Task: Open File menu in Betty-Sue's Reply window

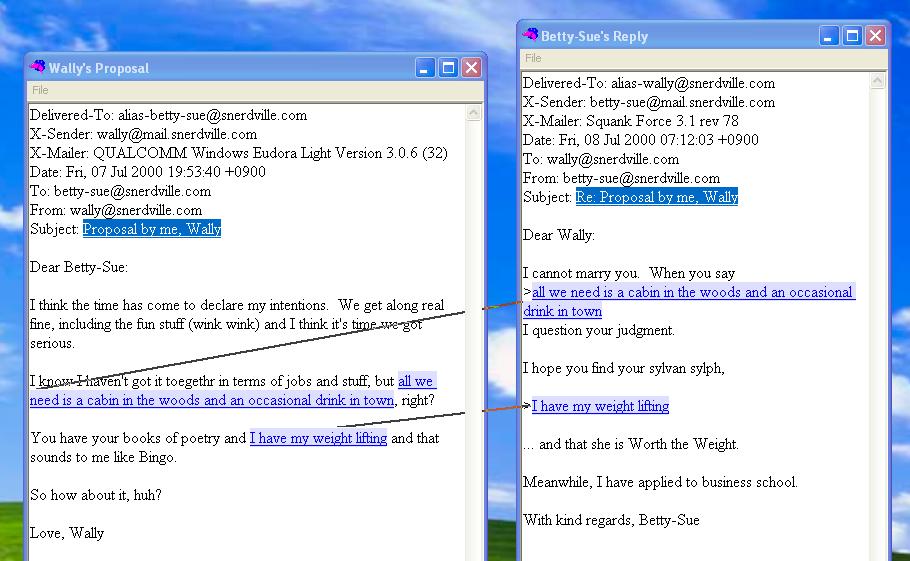Action: pos(533,58)
